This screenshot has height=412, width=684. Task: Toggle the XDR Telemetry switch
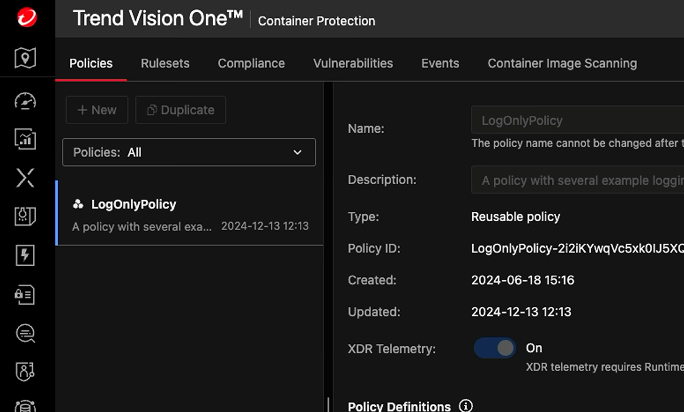495,348
